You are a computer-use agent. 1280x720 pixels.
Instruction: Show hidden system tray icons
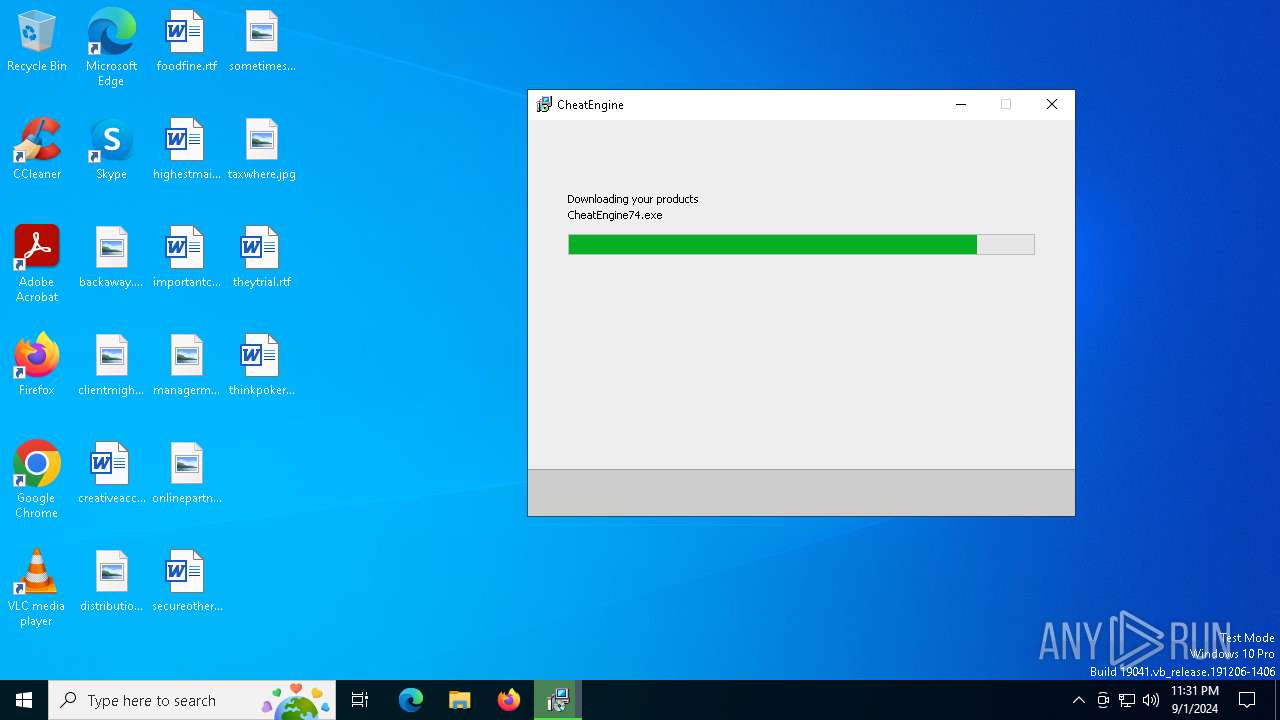[1078, 700]
